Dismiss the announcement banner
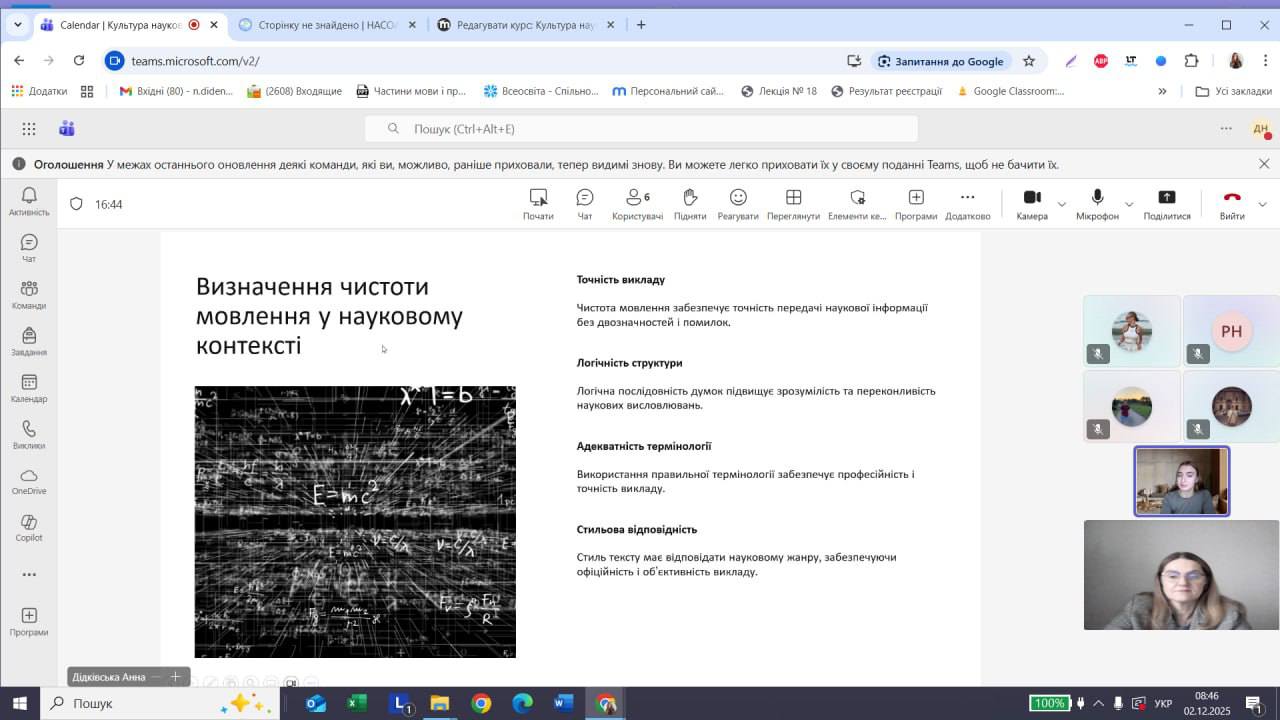Image resolution: width=1280 pixels, height=720 pixels. coord(1264,164)
